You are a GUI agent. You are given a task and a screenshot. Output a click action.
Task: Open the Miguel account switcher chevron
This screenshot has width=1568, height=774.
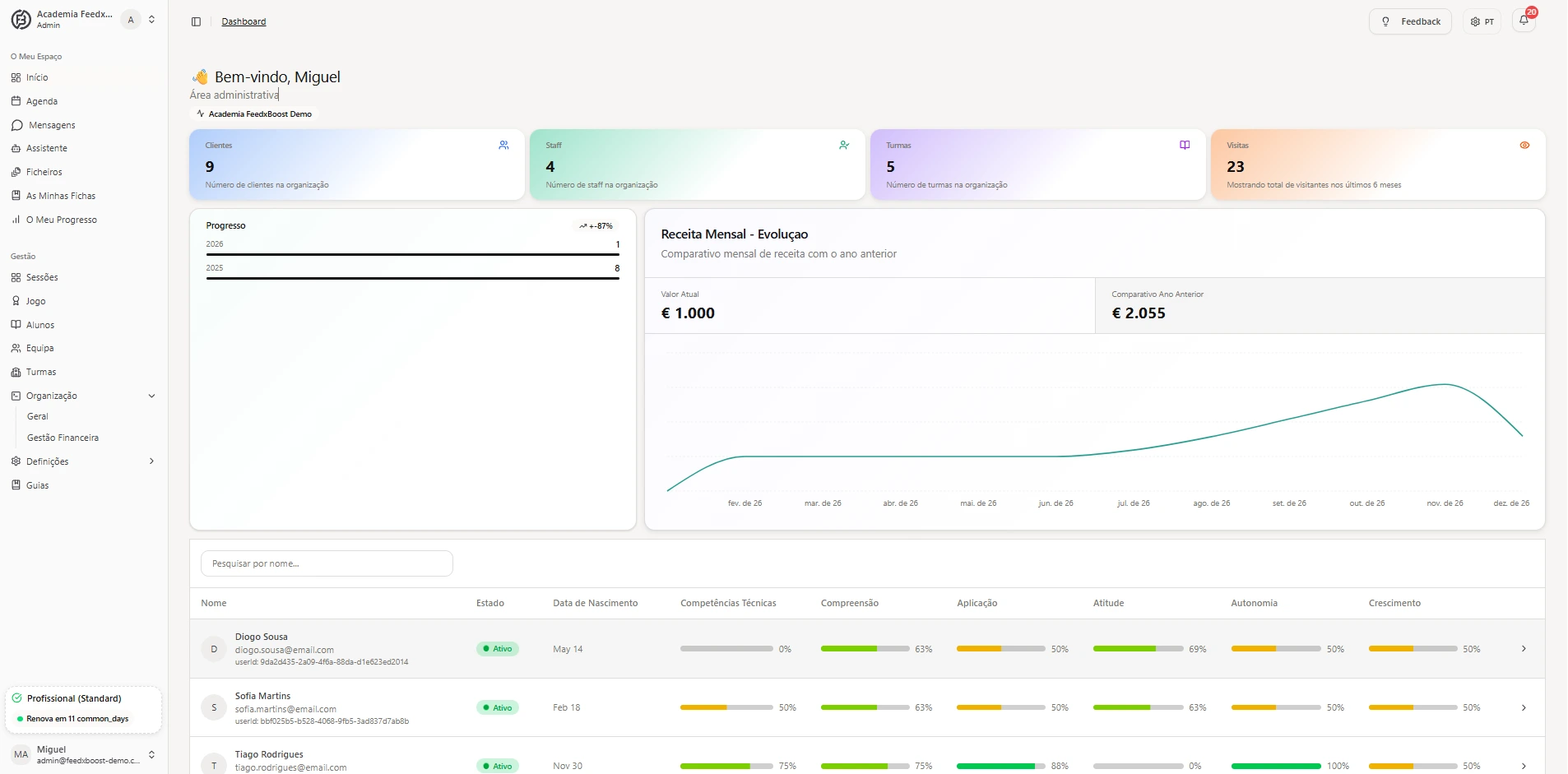tap(151, 754)
